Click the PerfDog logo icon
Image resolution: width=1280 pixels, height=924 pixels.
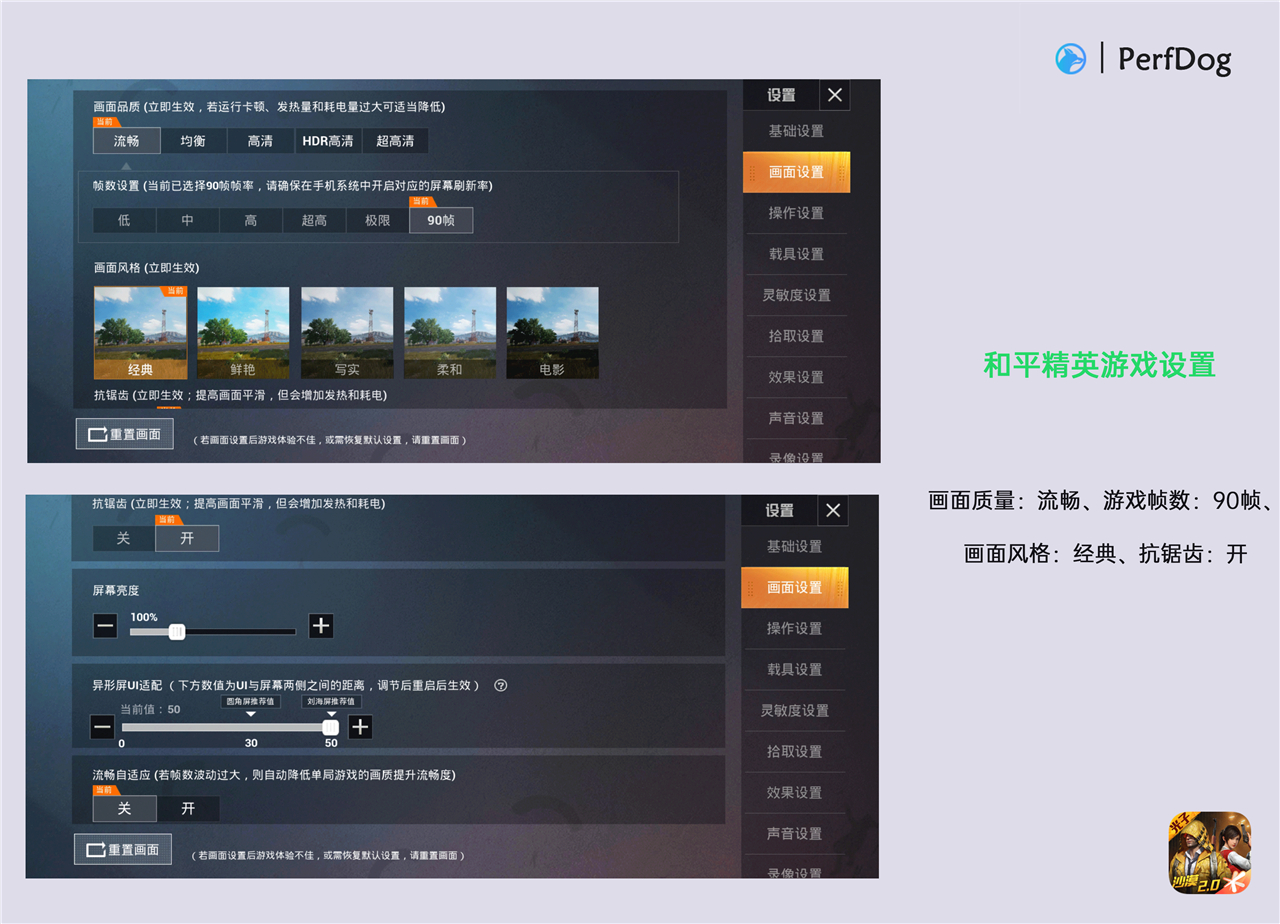pos(1071,59)
